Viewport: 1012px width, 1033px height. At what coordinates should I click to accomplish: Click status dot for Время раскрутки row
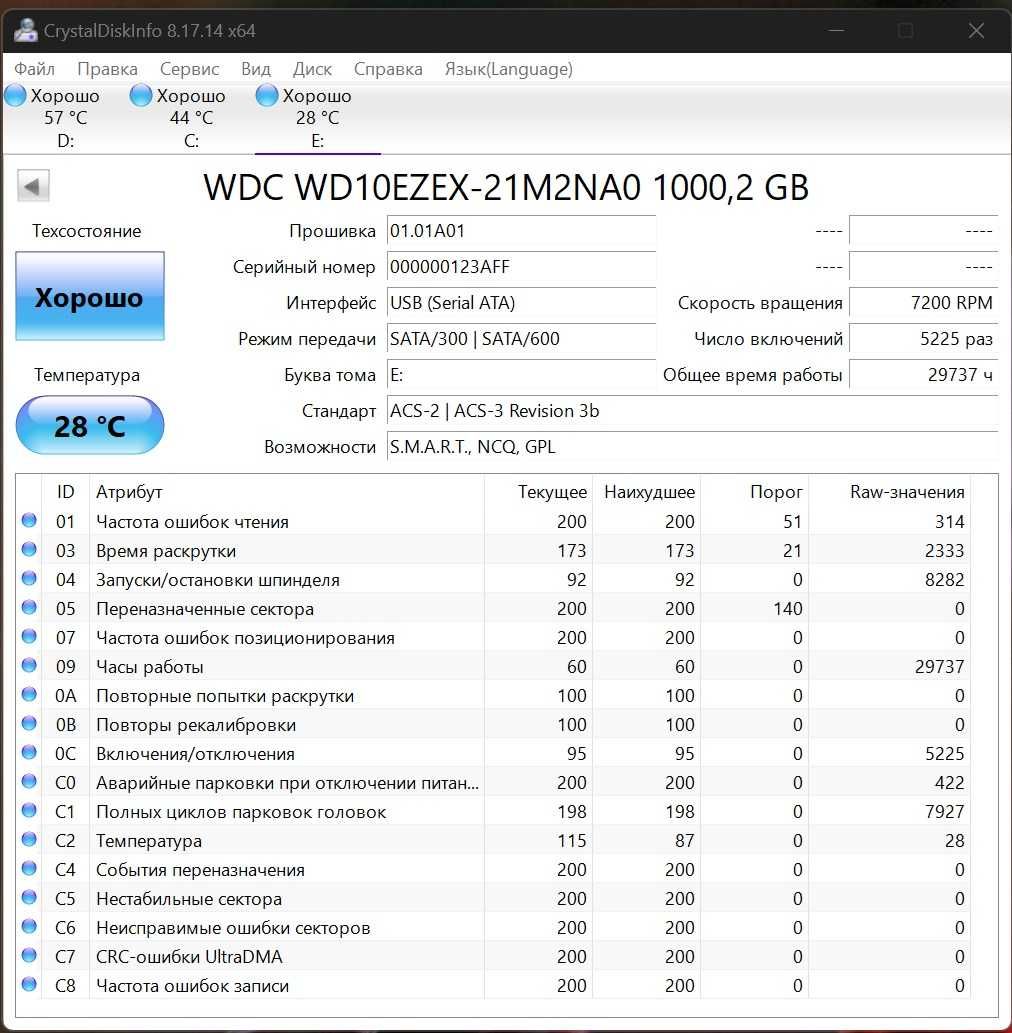[29, 549]
